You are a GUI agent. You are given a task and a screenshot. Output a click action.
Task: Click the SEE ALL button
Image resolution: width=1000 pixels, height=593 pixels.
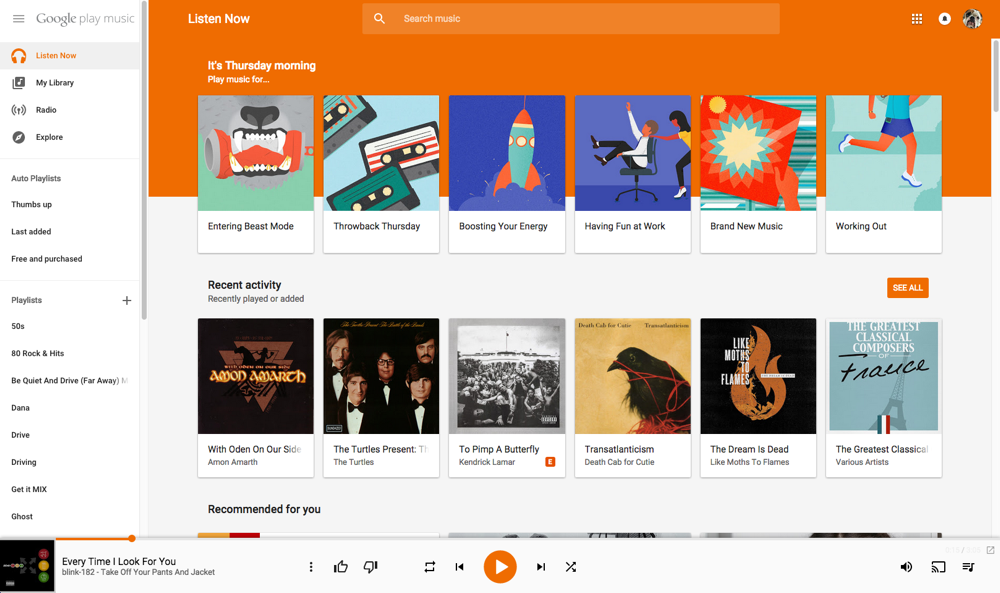pos(907,288)
